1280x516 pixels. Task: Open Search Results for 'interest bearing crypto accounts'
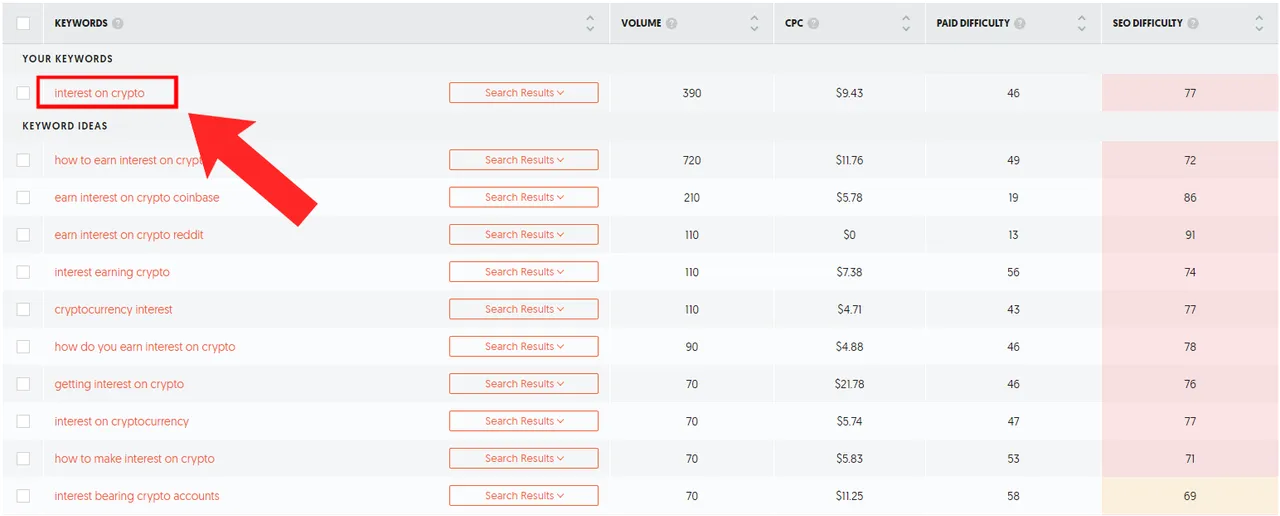click(x=524, y=496)
